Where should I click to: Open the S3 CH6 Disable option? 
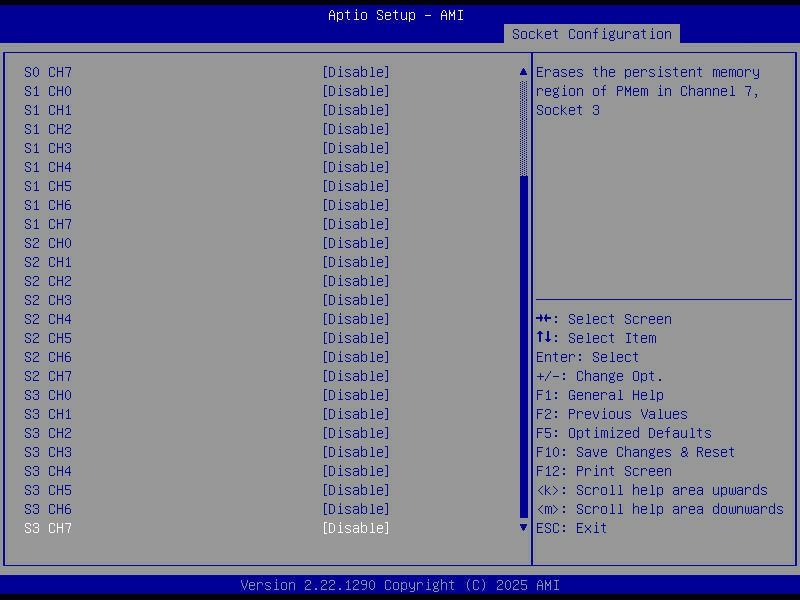(x=356, y=509)
